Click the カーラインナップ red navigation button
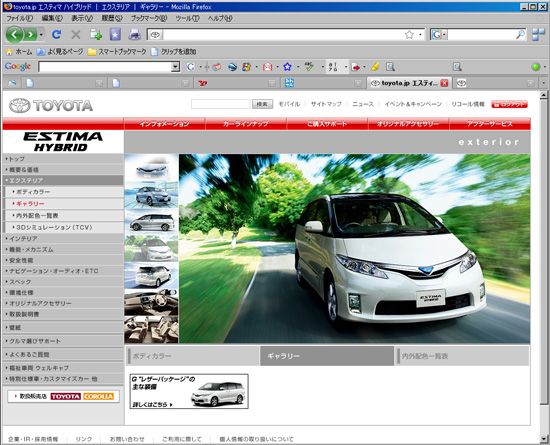 [x=246, y=124]
